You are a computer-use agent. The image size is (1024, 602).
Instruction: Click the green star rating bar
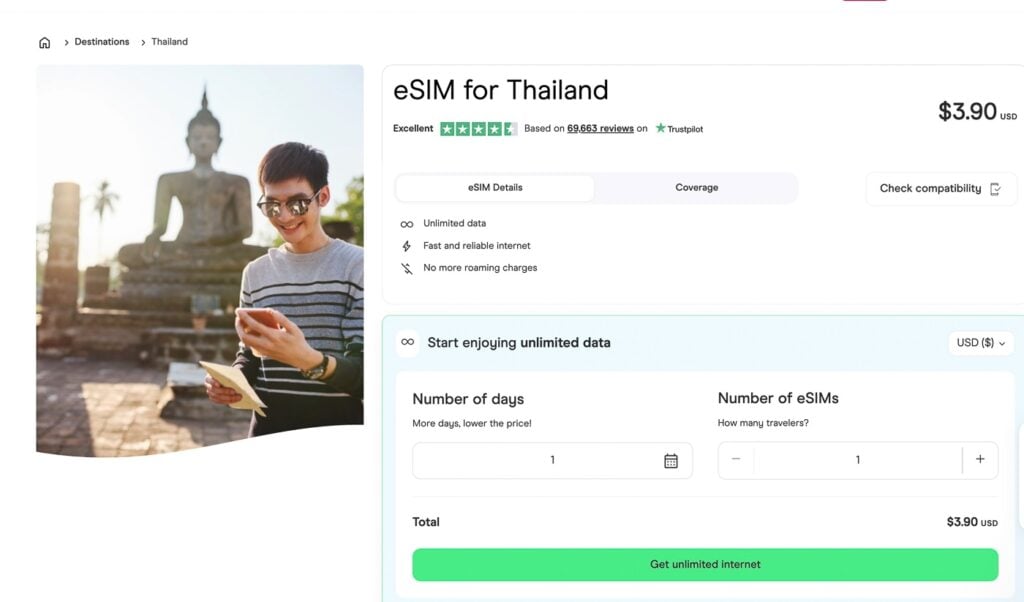coord(479,128)
